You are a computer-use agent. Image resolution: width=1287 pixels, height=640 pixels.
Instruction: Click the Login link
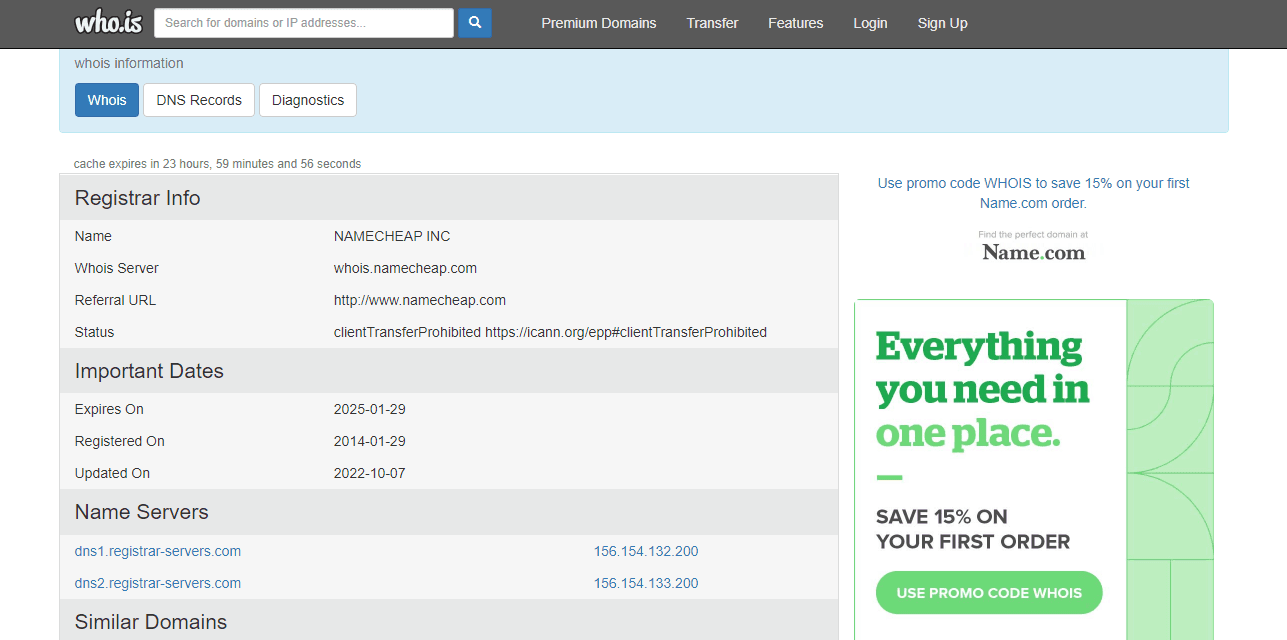point(870,23)
